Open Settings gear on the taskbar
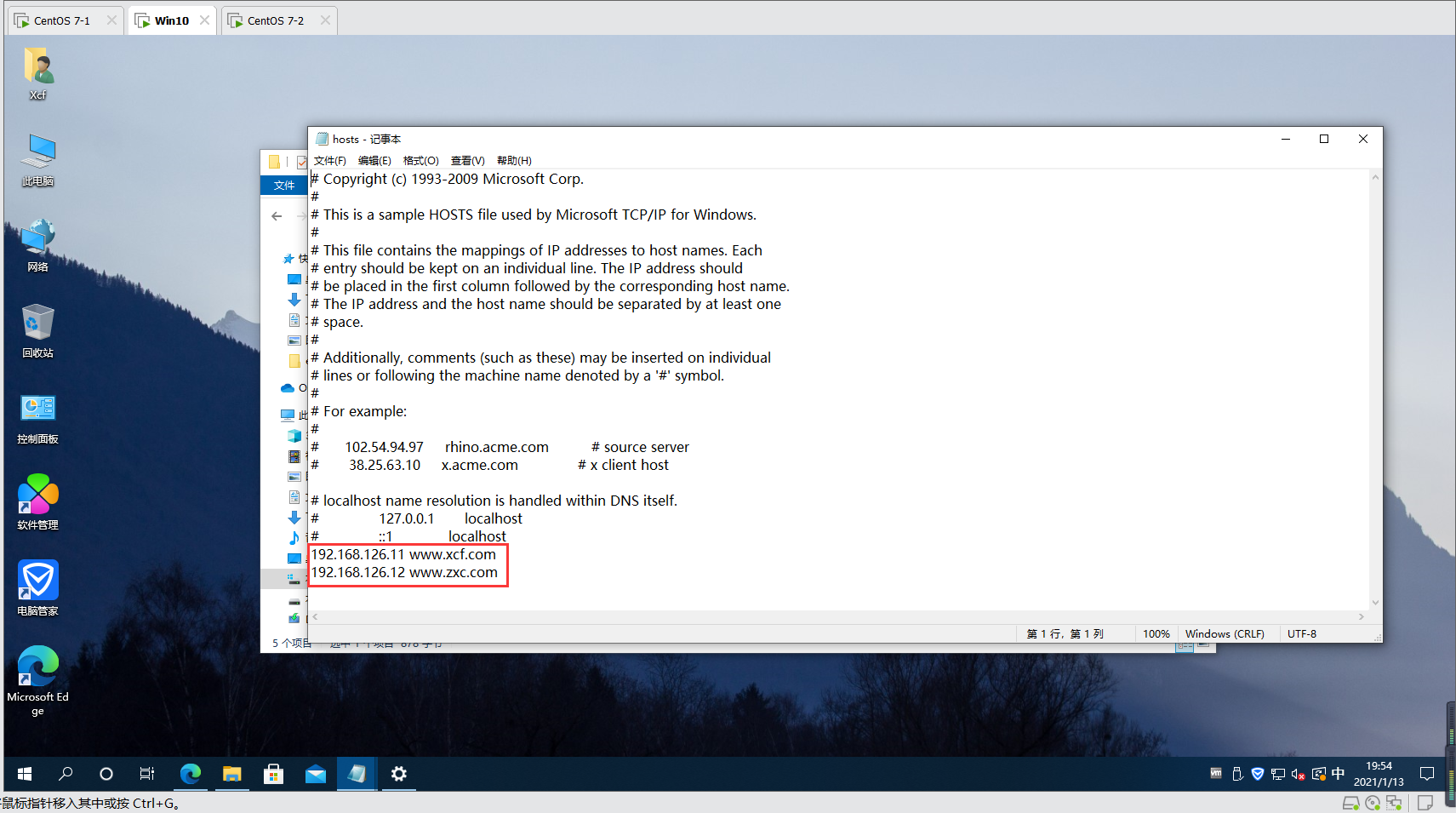Viewport: 1456px width, 813px height. pos(398,774)
